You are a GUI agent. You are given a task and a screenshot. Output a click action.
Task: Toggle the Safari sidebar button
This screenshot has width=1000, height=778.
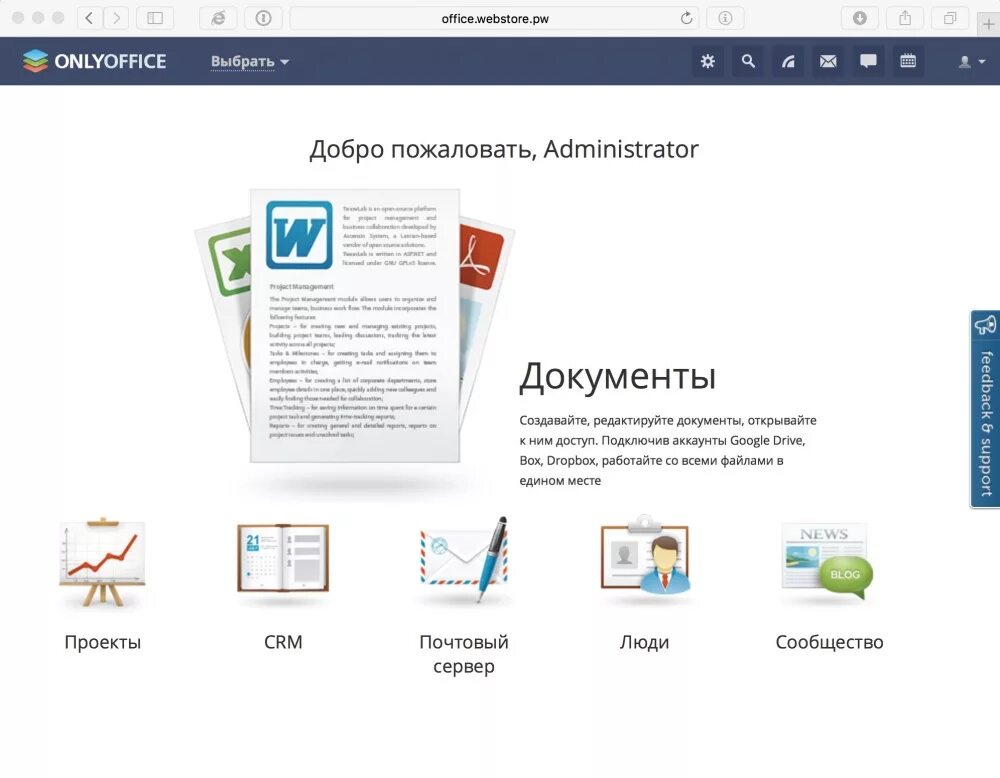pos(155,18)
